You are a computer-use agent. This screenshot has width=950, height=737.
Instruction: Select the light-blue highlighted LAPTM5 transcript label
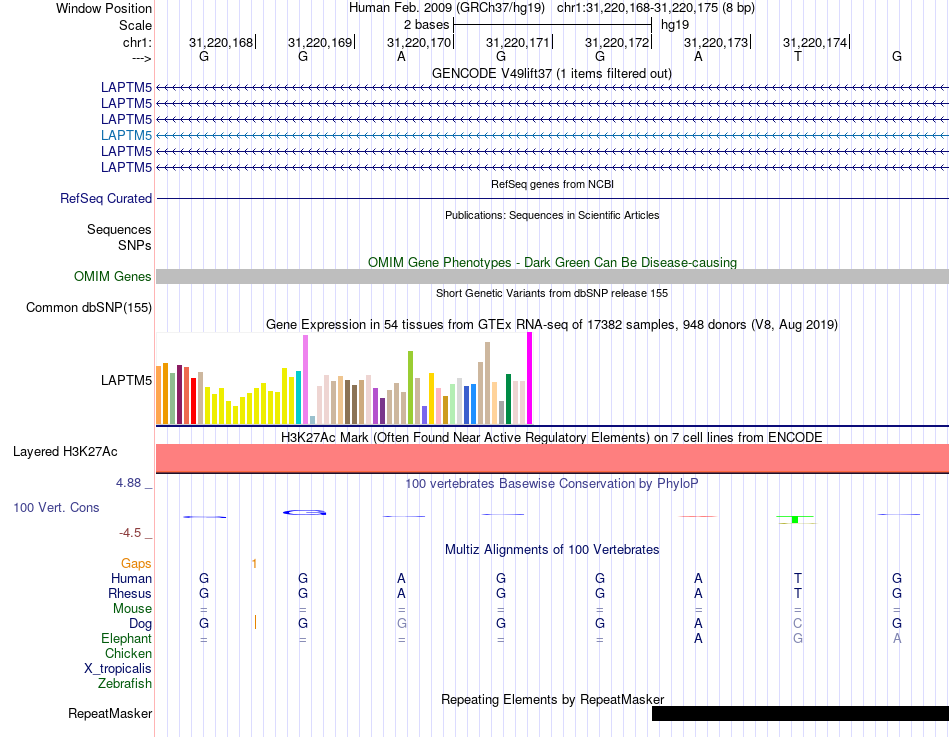126,135
